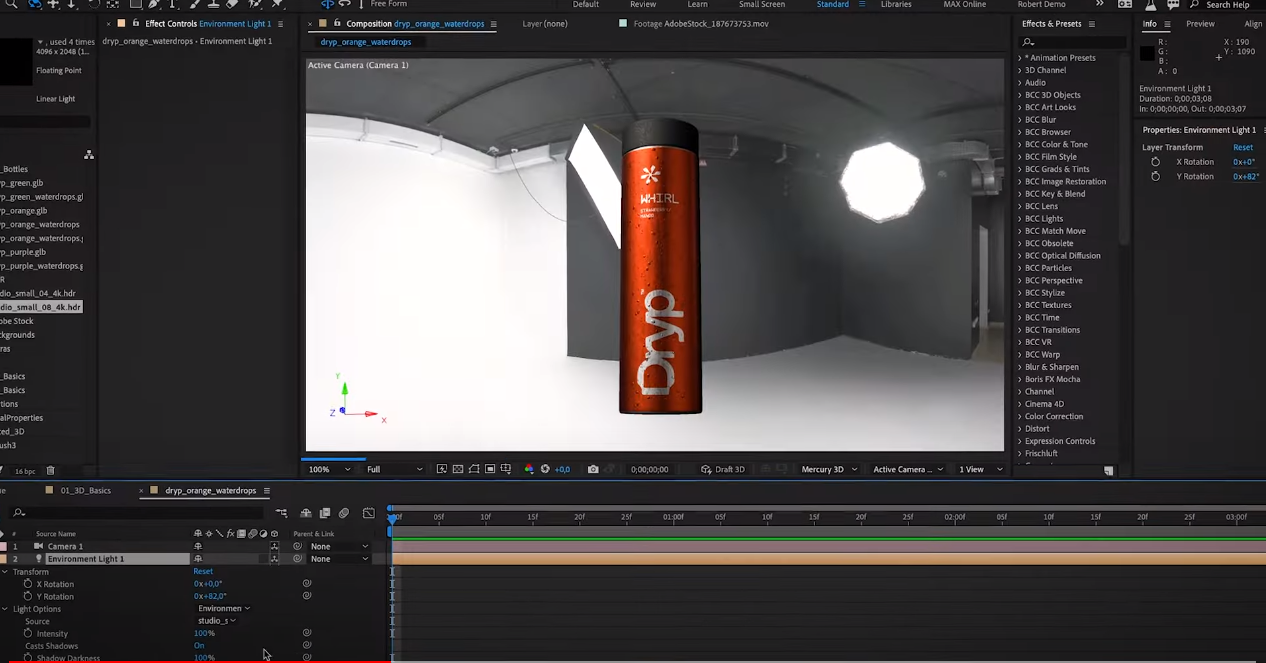Image resolution: width=1266 pixels, height=663 pixels.
Task: Open the Composition panel menu icon
Action: coord(494,24)
